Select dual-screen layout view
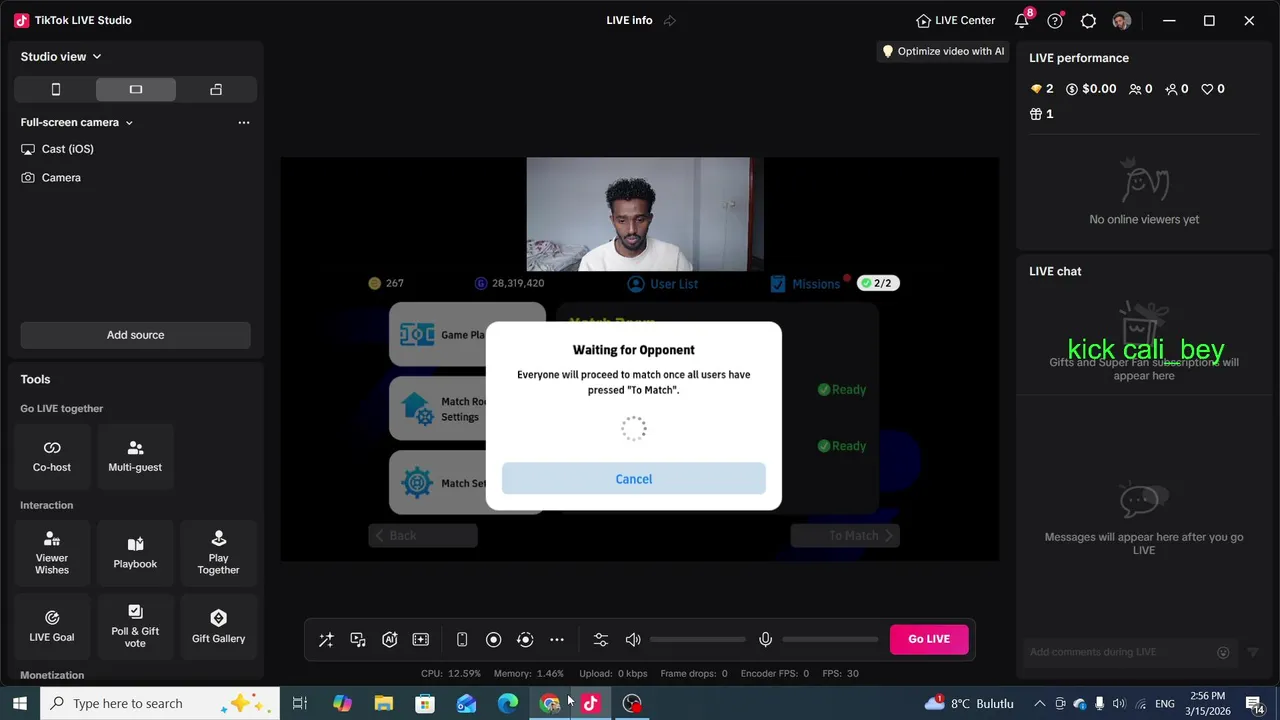The height and width of the screenshot is (720, 1280). pos(216,90)
